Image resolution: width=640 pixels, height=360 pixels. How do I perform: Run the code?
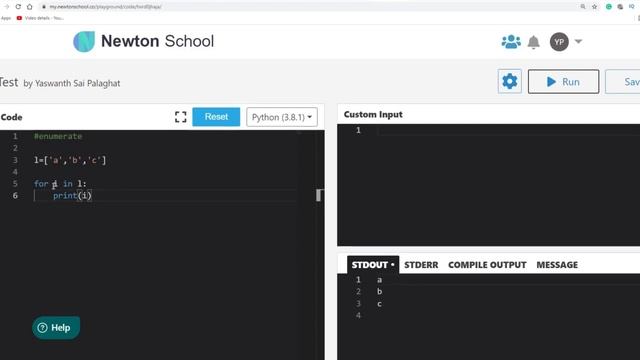pyautogui.click(x=563, y=82)
